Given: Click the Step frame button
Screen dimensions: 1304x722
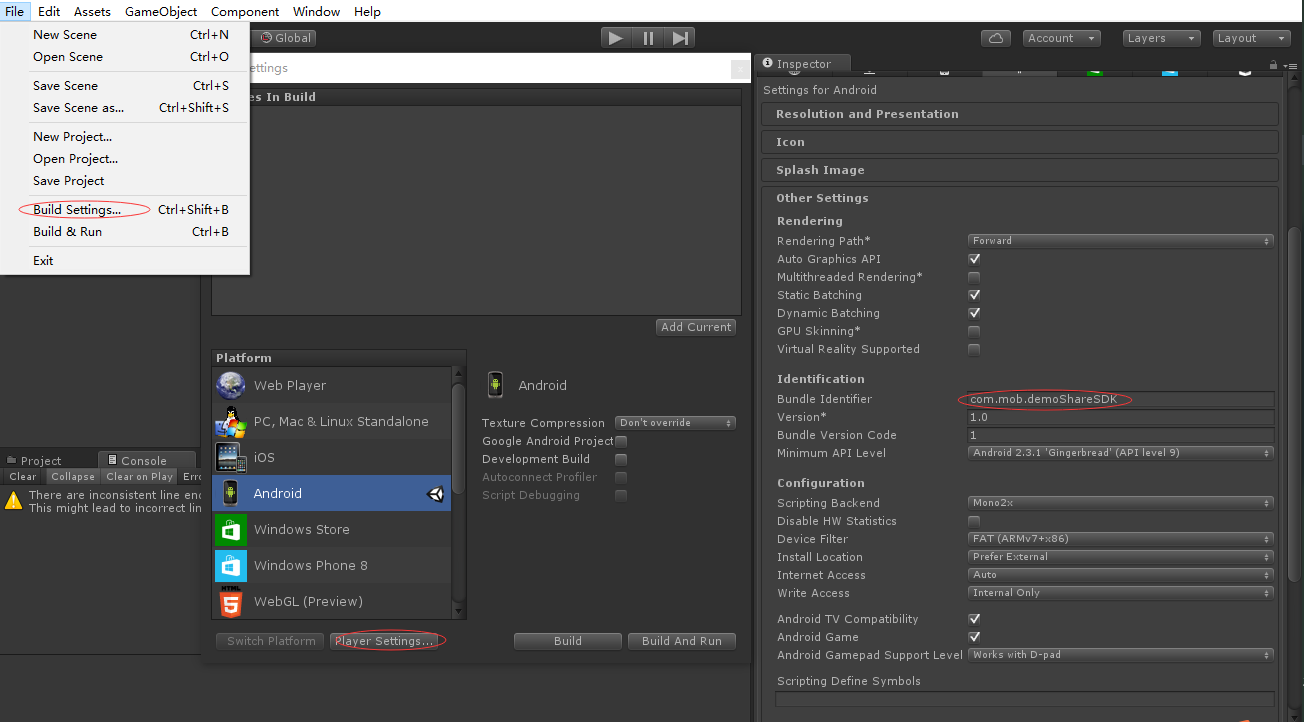Looking at the screenshot, I should [x=680, y=38].
